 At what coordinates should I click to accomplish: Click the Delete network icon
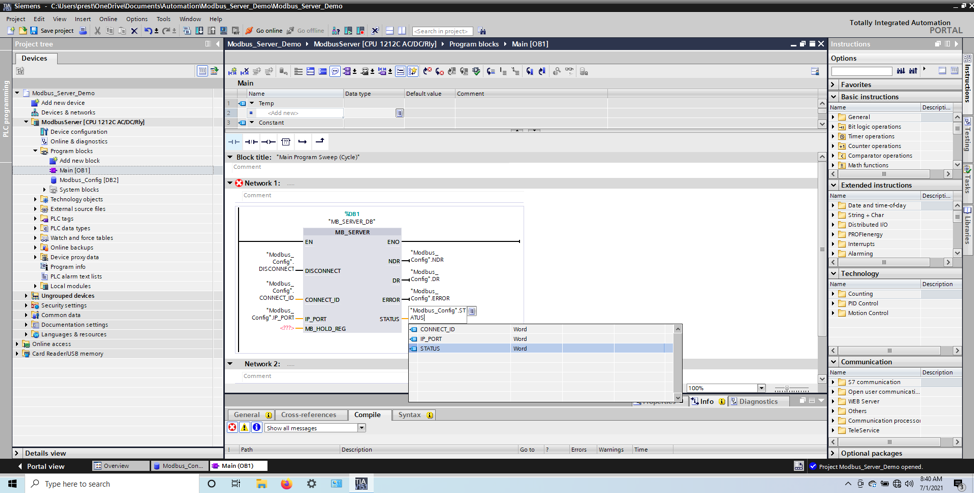click(x=245, y=71)
